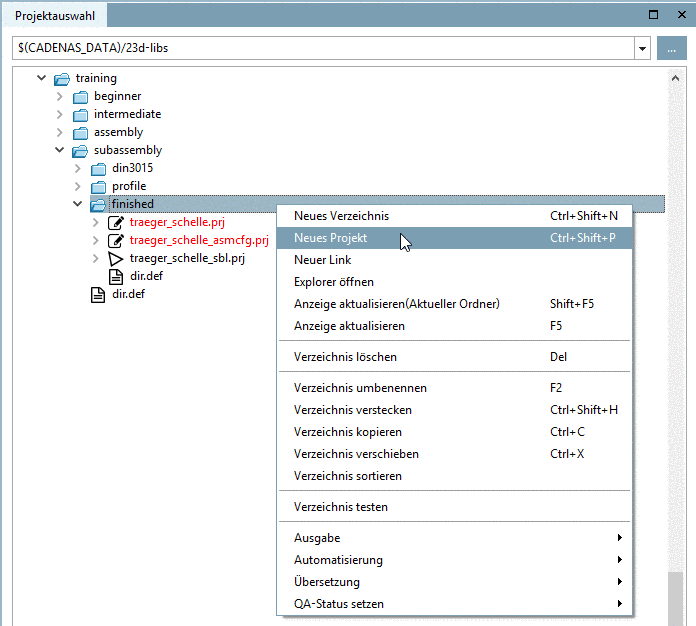
Task: Open the Ausgabe submenu
Action: point(454,538)
